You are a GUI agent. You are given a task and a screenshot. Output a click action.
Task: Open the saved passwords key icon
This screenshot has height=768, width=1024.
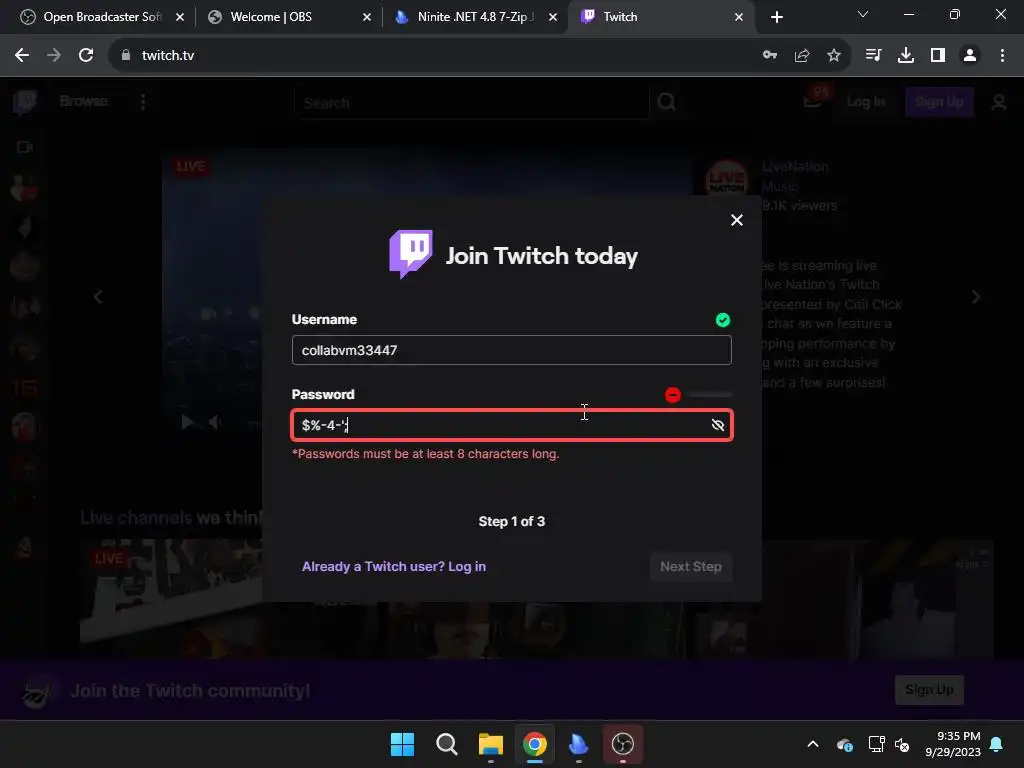pyautogui.click(x=770, y=55)
